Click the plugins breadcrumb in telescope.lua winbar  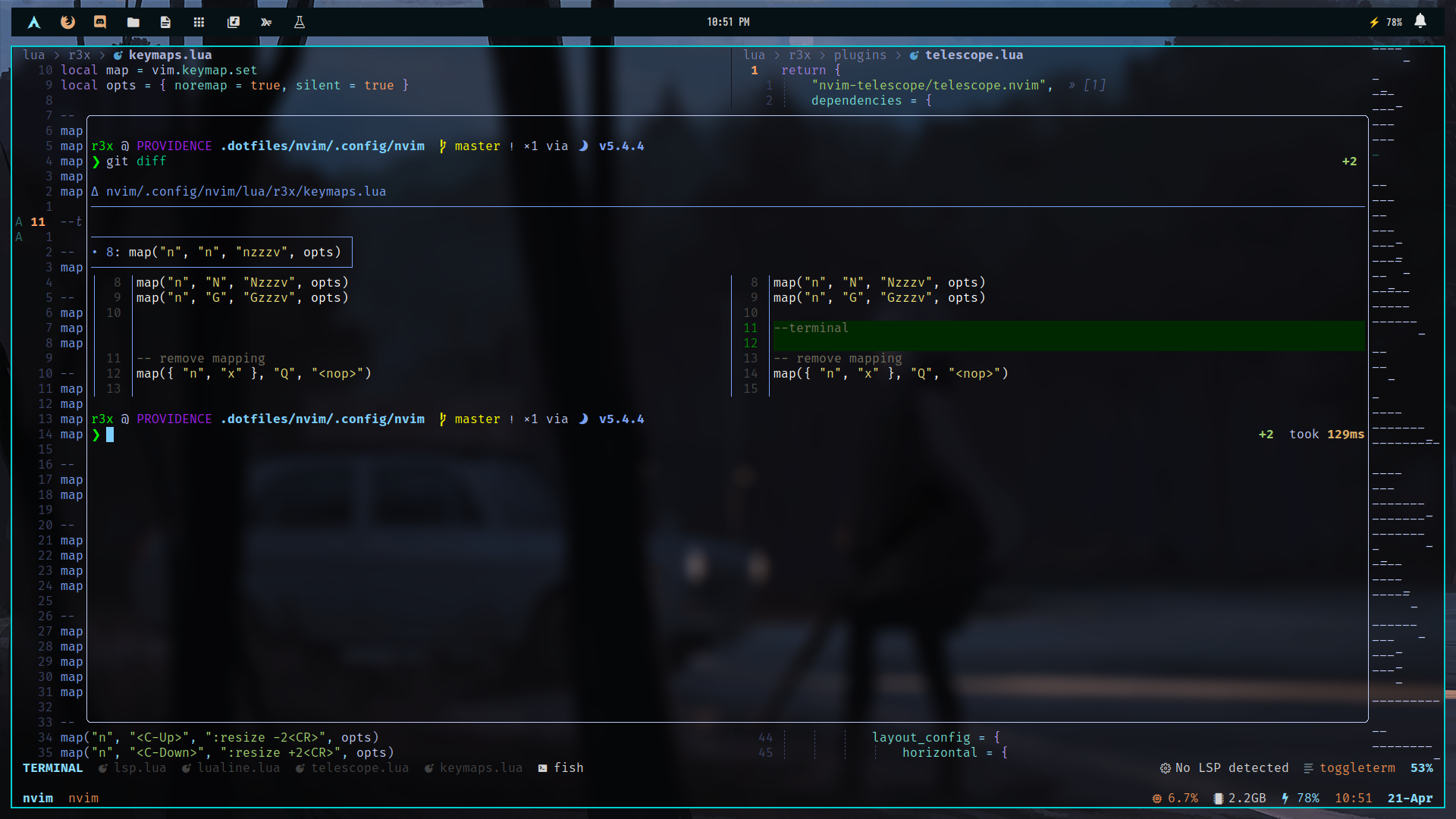coord(860,55)
